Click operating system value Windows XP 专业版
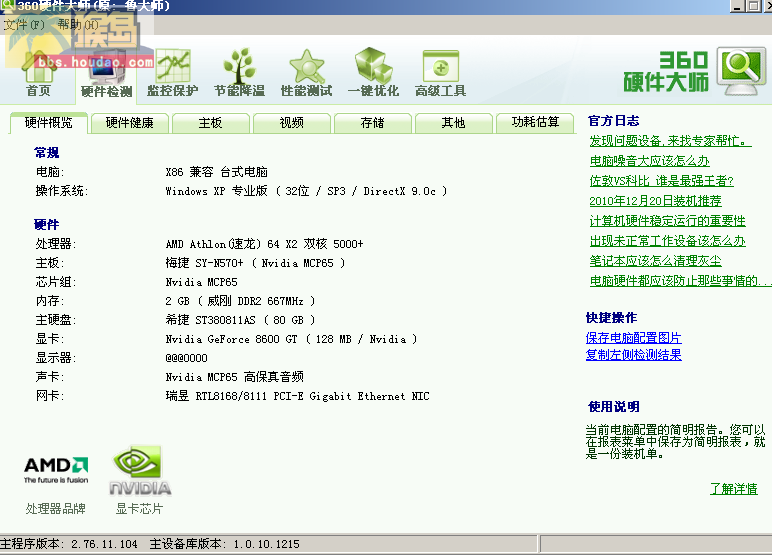Viewport: 772px width, 555px height. (306, 191)
